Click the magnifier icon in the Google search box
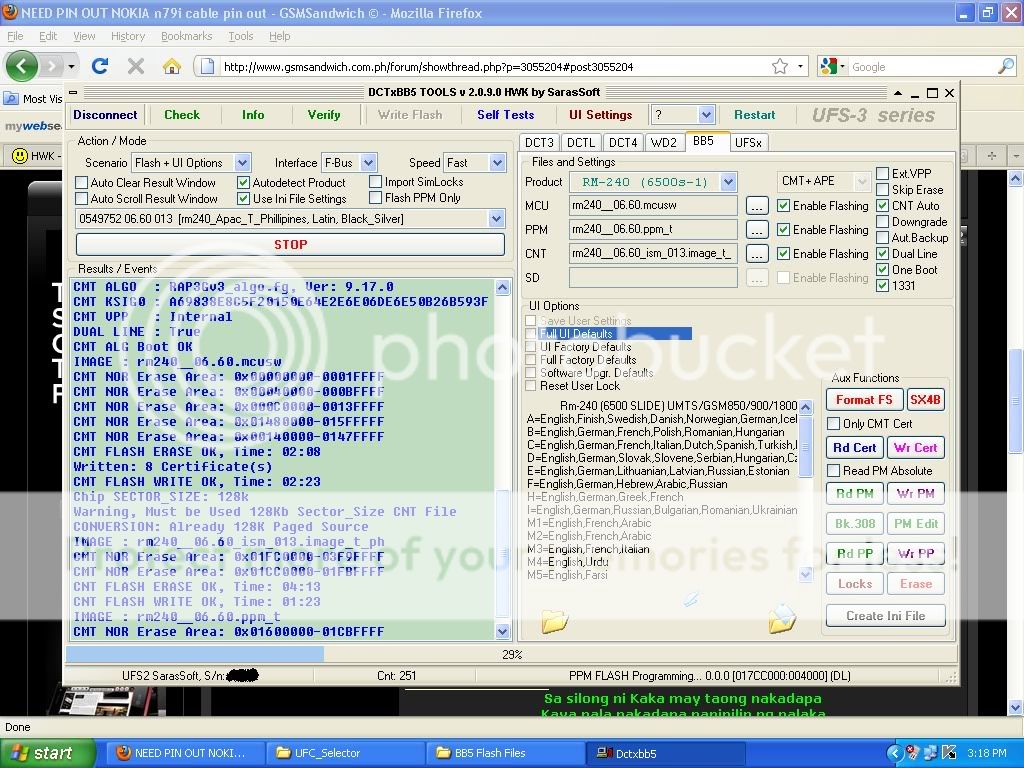1024x768 pixels. click(1006, 66)
